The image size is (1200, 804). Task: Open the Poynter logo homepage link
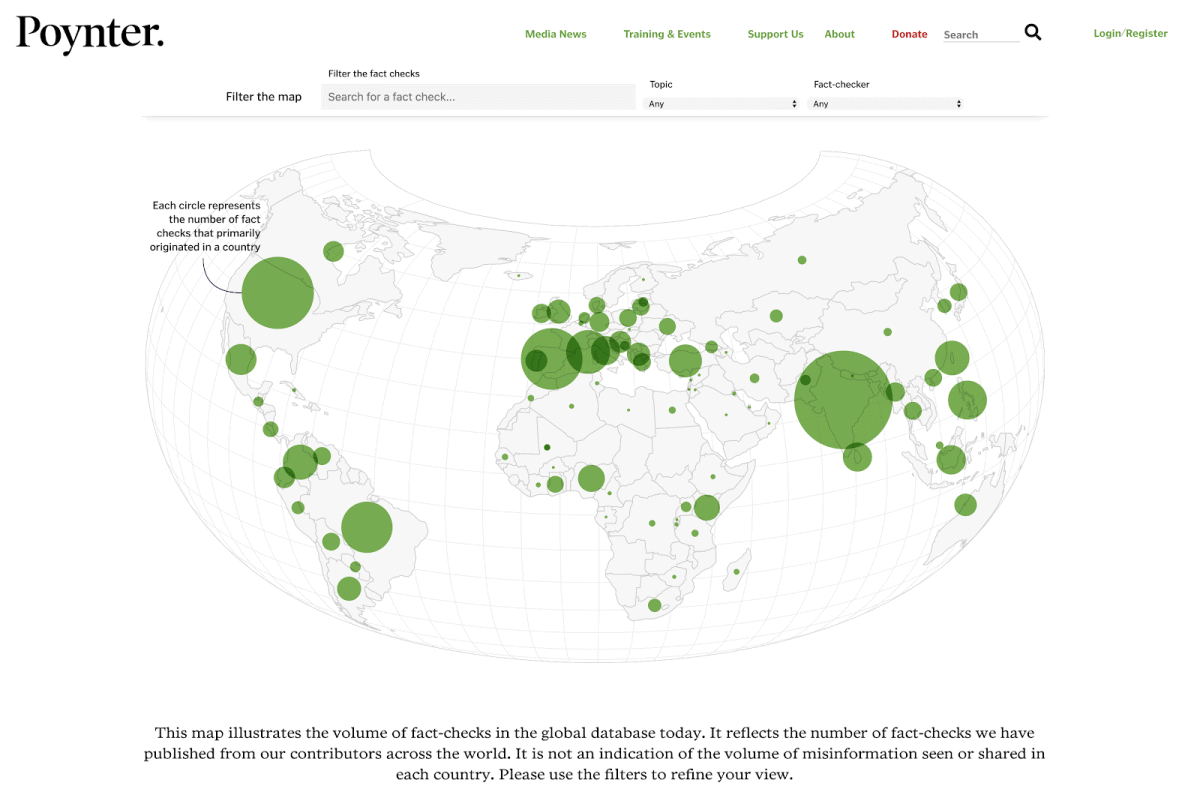[x=90, y=34]
